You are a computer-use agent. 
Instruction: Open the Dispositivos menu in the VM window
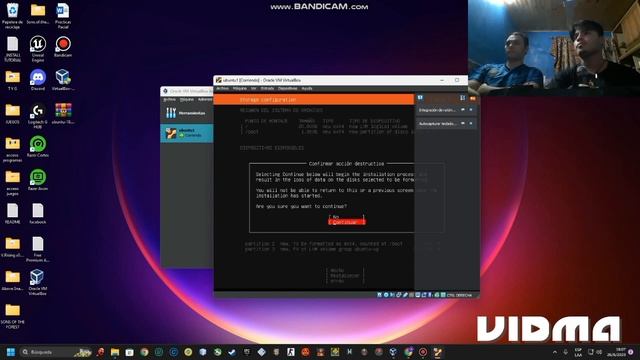pyautogui.click(x=288, y=89)
